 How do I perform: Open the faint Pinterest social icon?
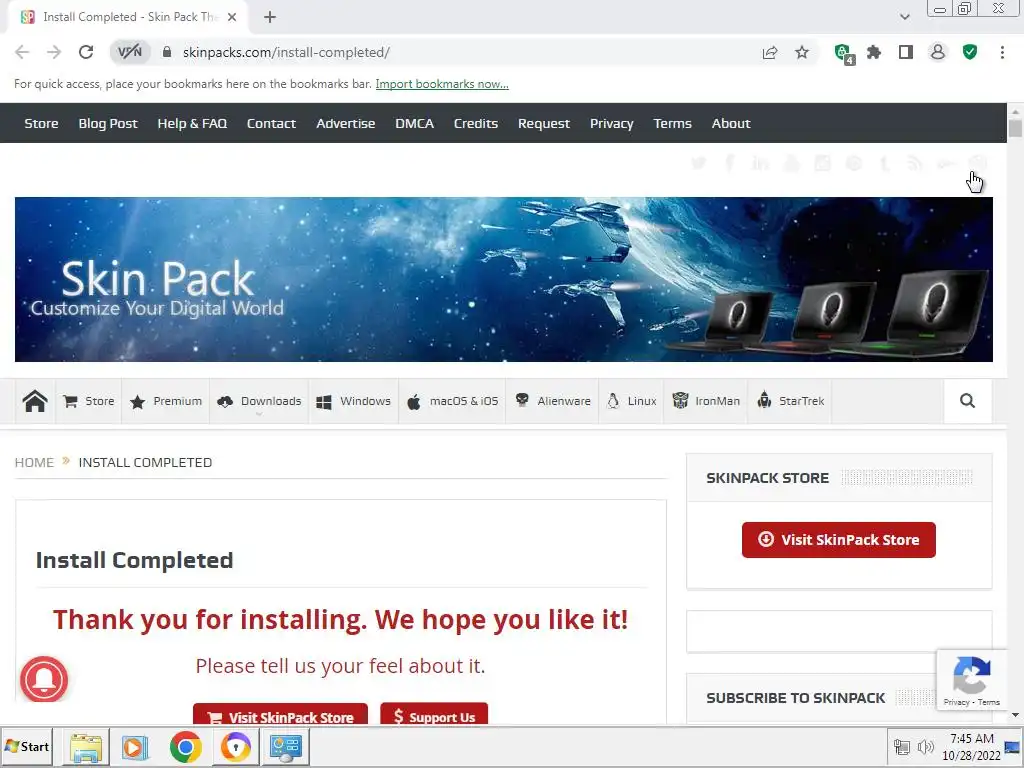click(854, 163)
